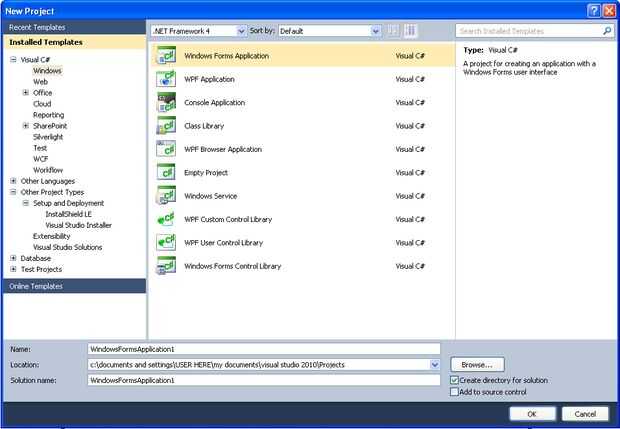Click the Console Application template icon
Screen dimensions: 620x429
166,102
